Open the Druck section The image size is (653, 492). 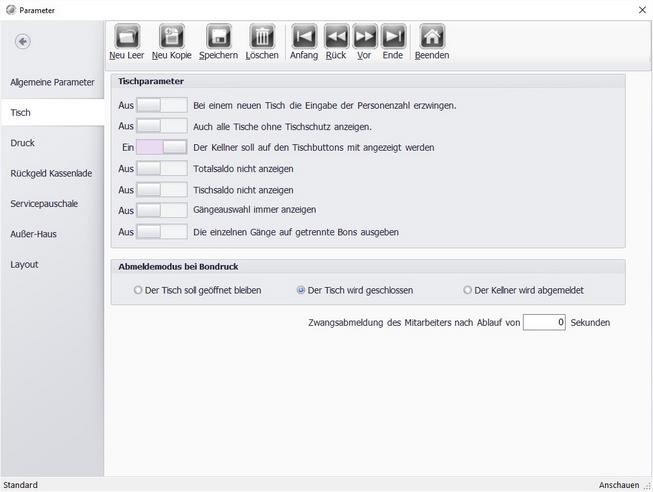tap(52, 143)
